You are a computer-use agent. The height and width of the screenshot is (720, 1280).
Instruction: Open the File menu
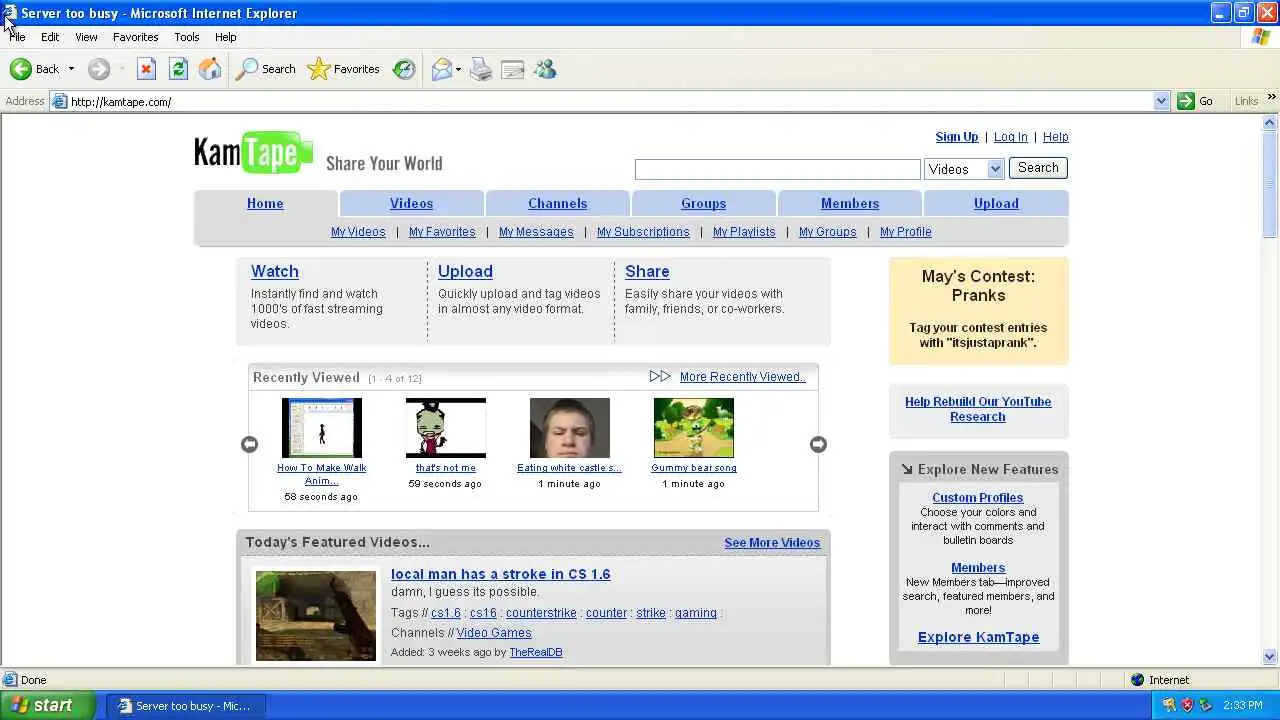pos(17,37)
